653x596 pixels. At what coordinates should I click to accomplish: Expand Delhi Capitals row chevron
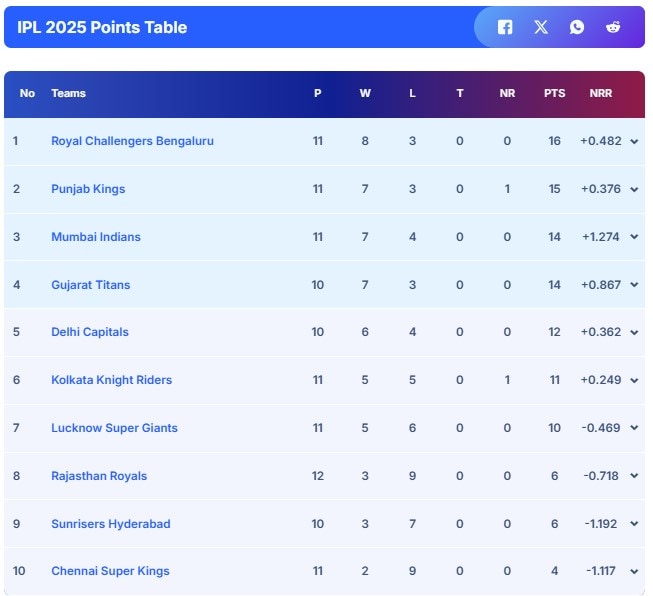tap(634, 333)
